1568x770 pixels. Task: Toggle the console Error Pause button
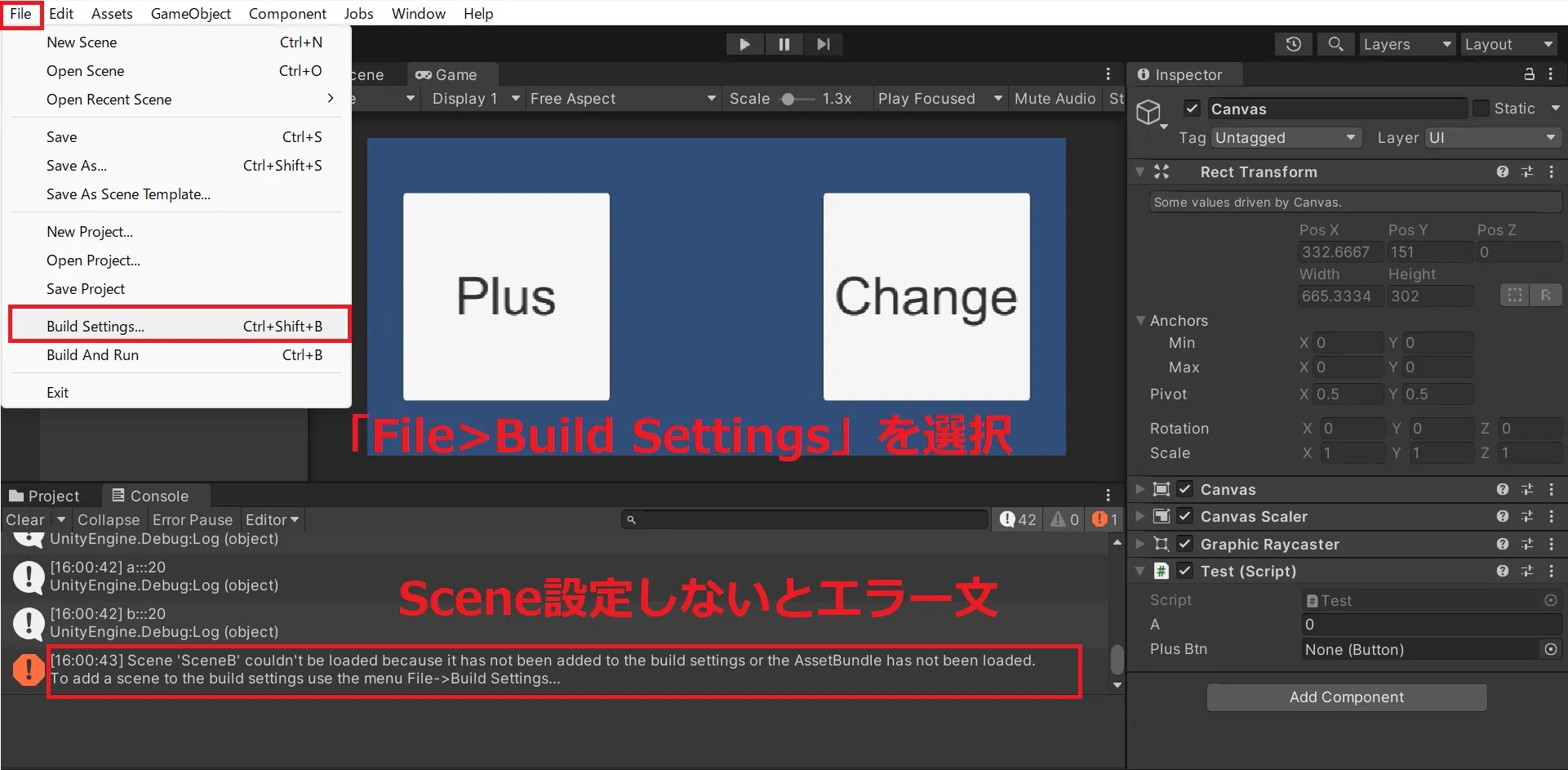(193, 519)
